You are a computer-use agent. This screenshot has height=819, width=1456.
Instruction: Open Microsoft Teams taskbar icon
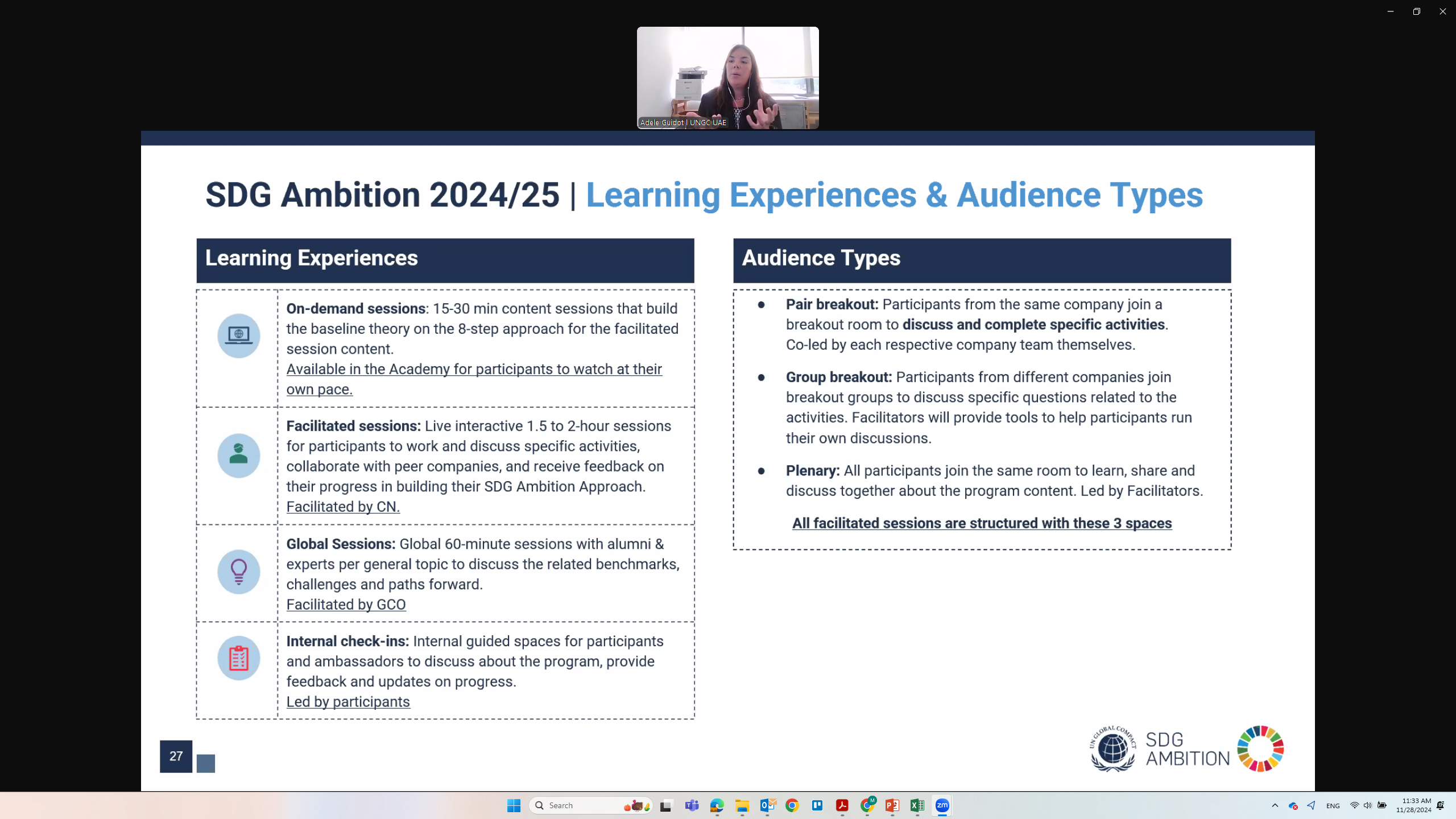click(692, 805)
